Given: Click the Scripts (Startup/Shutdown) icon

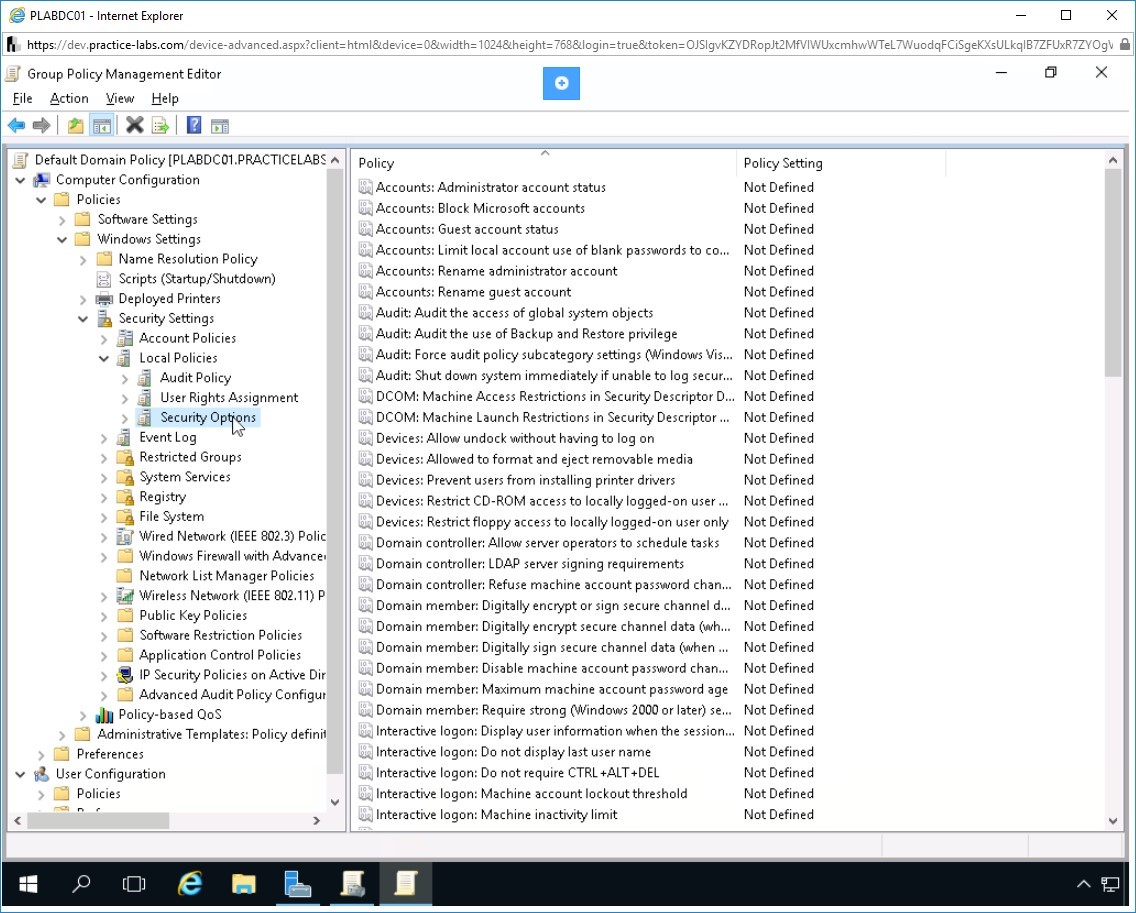Looking at the screenshot, I should pos(104,279).
